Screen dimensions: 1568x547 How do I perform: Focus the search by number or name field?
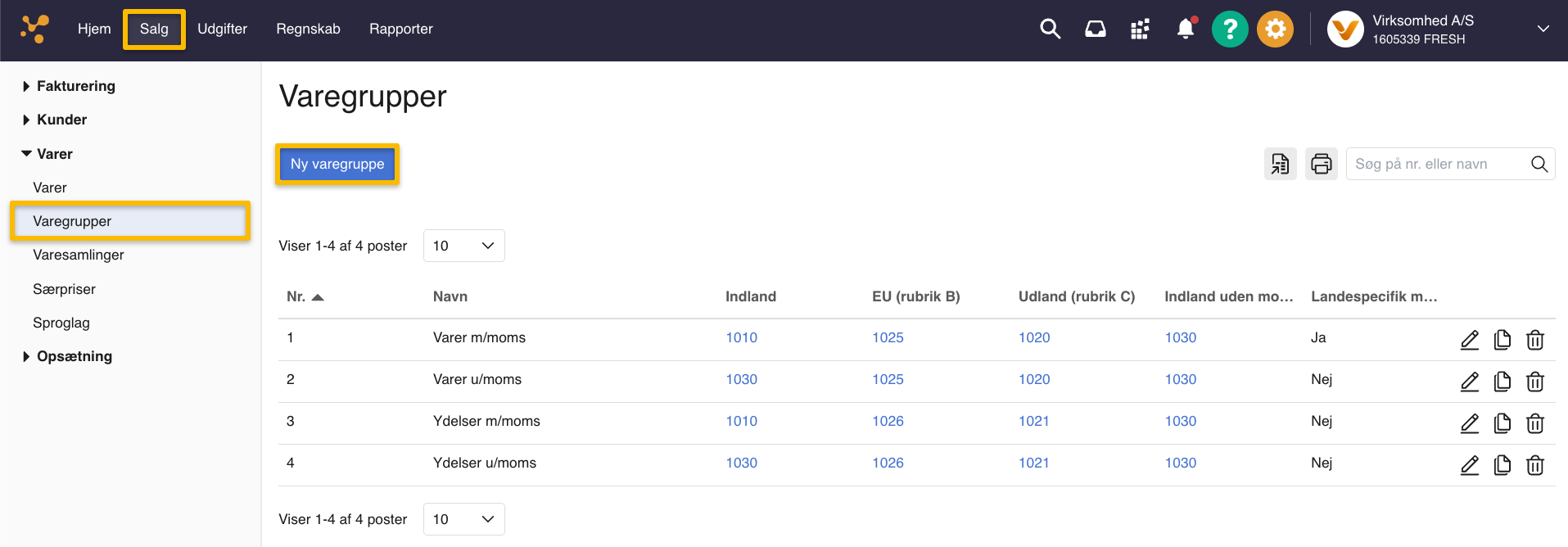tap(1437, 164)
